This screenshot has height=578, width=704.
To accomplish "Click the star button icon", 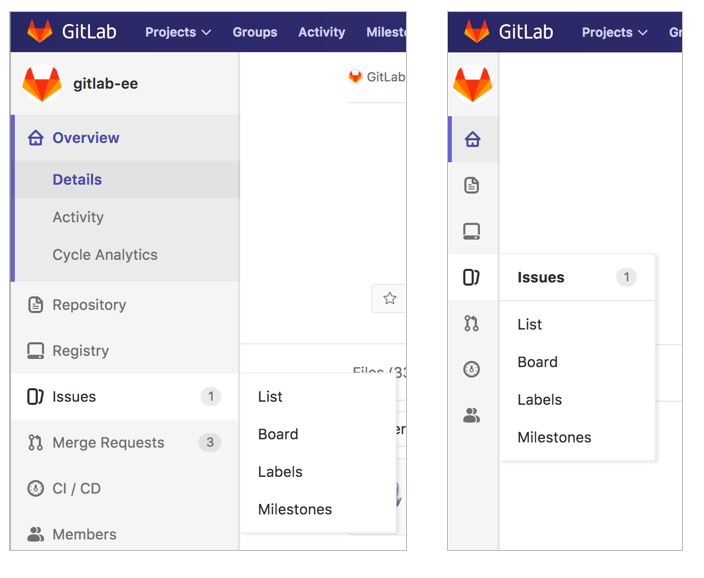I will click(x=390, y=298).
